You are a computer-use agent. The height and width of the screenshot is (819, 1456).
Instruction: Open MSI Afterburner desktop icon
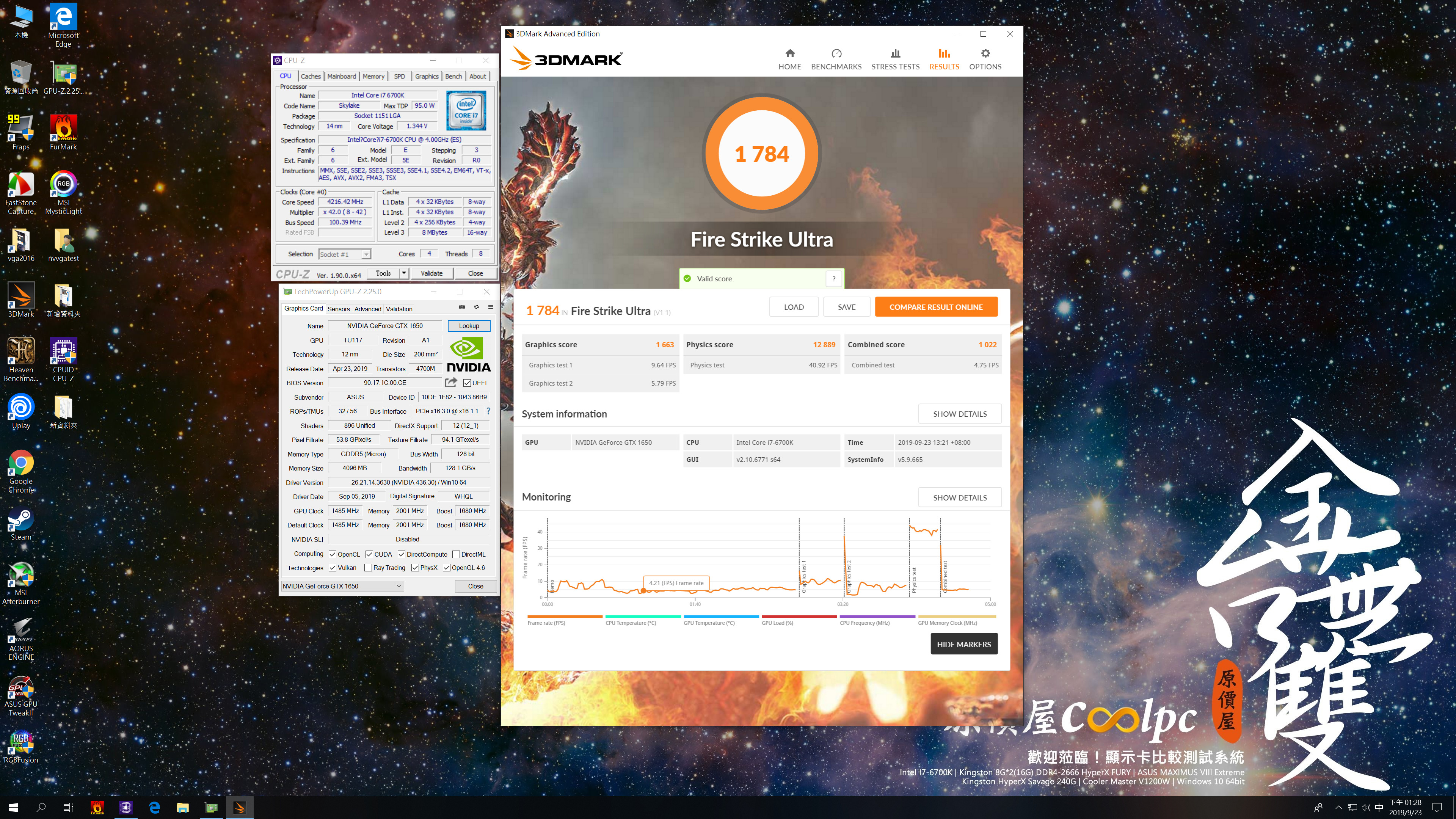[21, 584]
